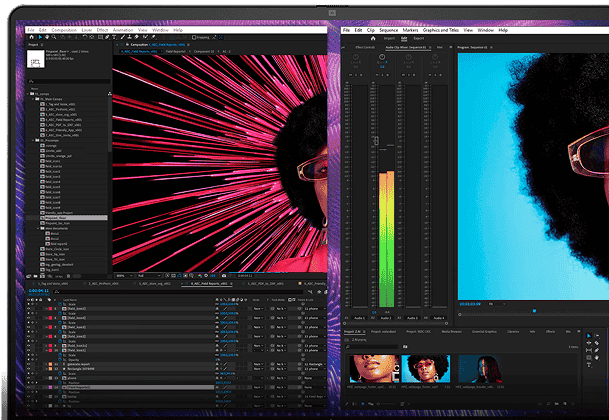Open the Libraries panel tab in Premiere
The height and width of the screenshot is (420, 609).
513,331
